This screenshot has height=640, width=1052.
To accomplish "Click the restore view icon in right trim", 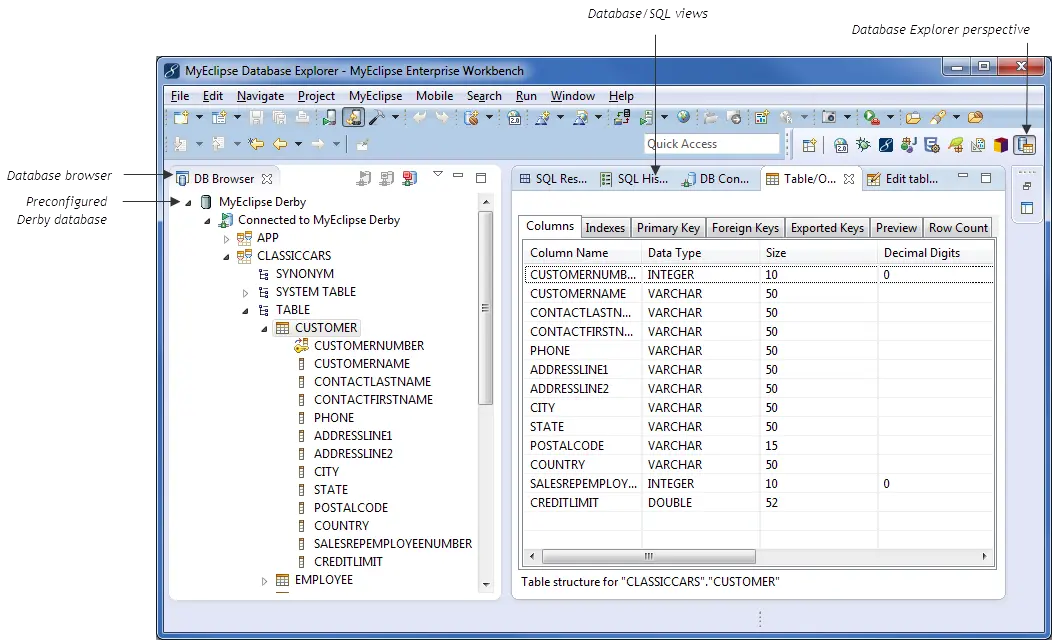I will (x=1027, y=186).
